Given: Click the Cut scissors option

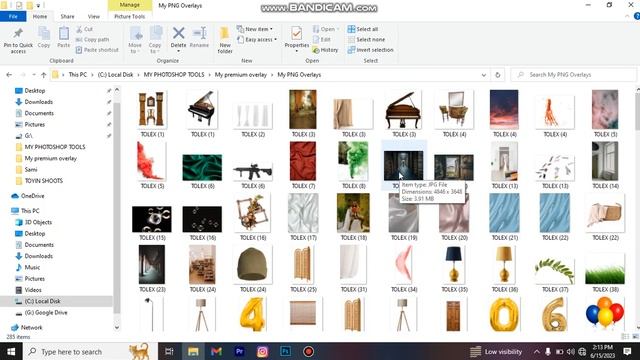Looking at the screenshot, I should [x=84, y=29].
